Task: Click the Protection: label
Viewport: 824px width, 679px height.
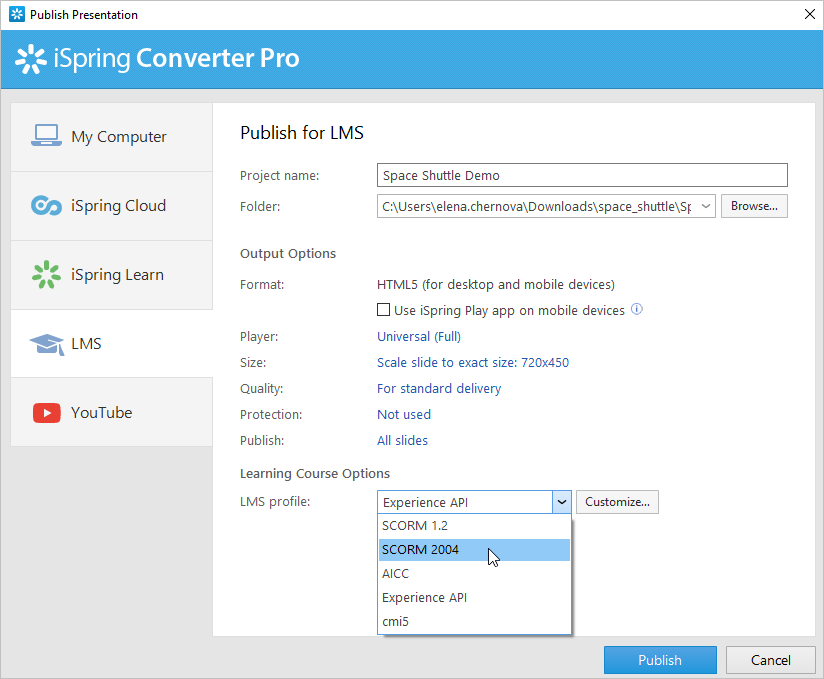Action: (271, 415)
